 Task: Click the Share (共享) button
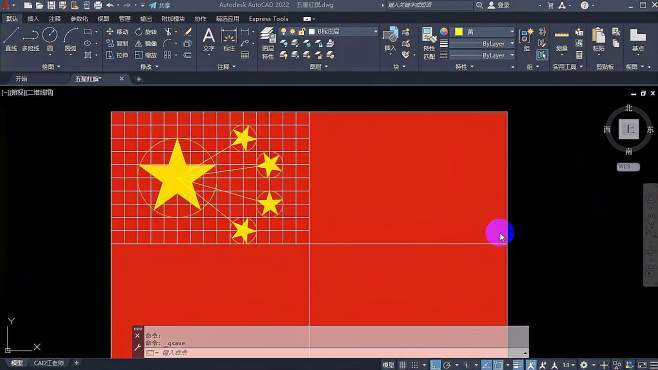tap(159, 5)
